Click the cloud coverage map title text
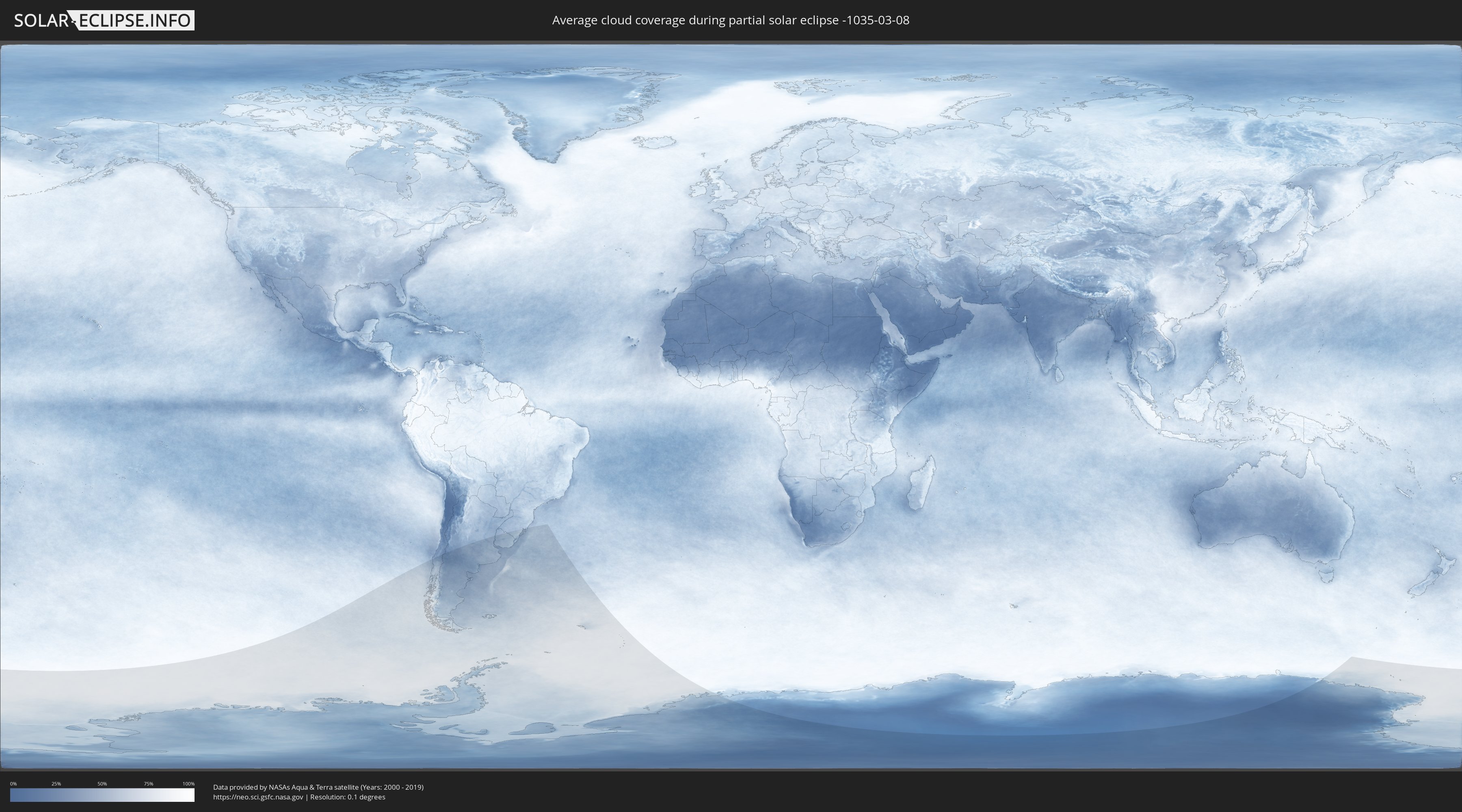1462x812 pixels. (731, 20)
